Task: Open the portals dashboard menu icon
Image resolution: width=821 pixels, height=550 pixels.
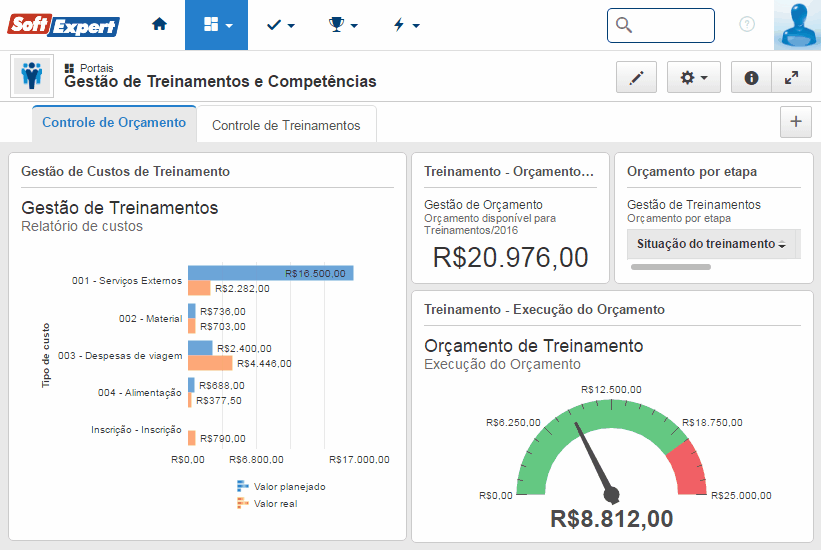Action: [217, 25]
